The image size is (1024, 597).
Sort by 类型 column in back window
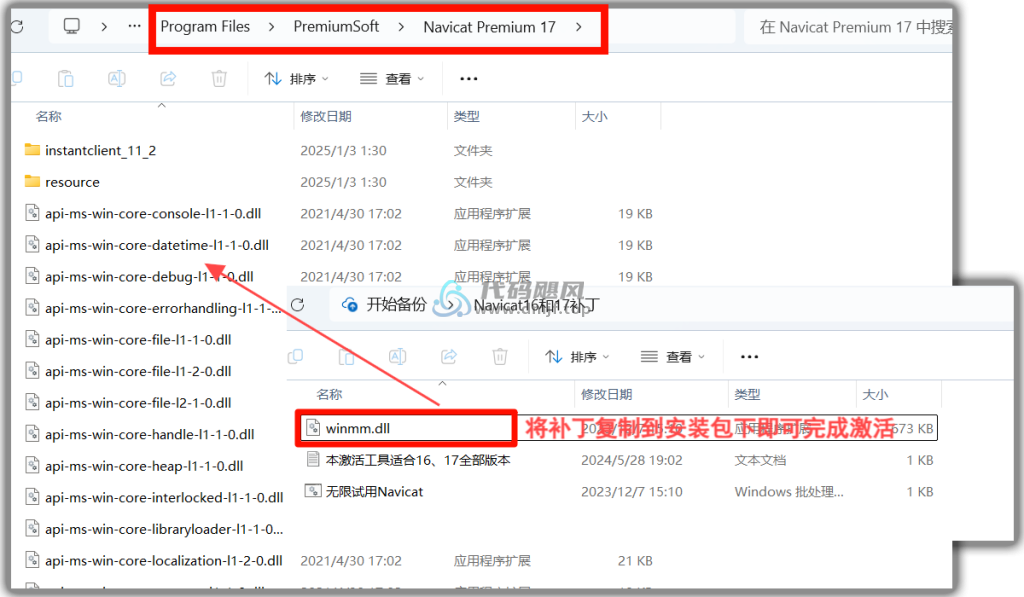point(466,116)
